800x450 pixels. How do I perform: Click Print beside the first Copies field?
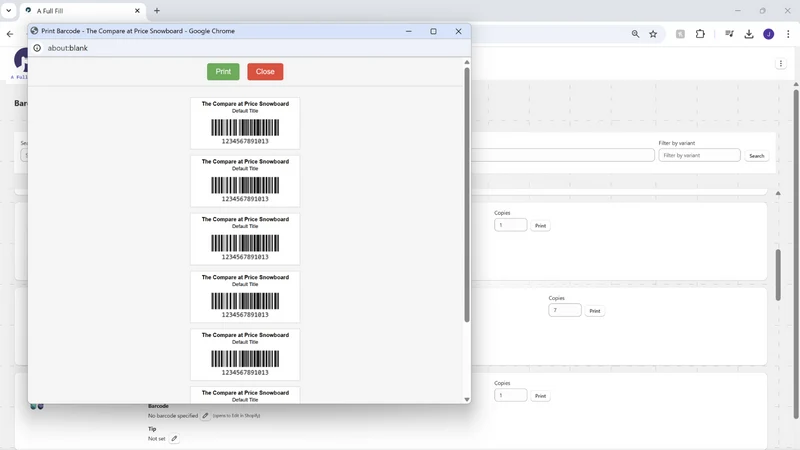[x=540, y=226]
